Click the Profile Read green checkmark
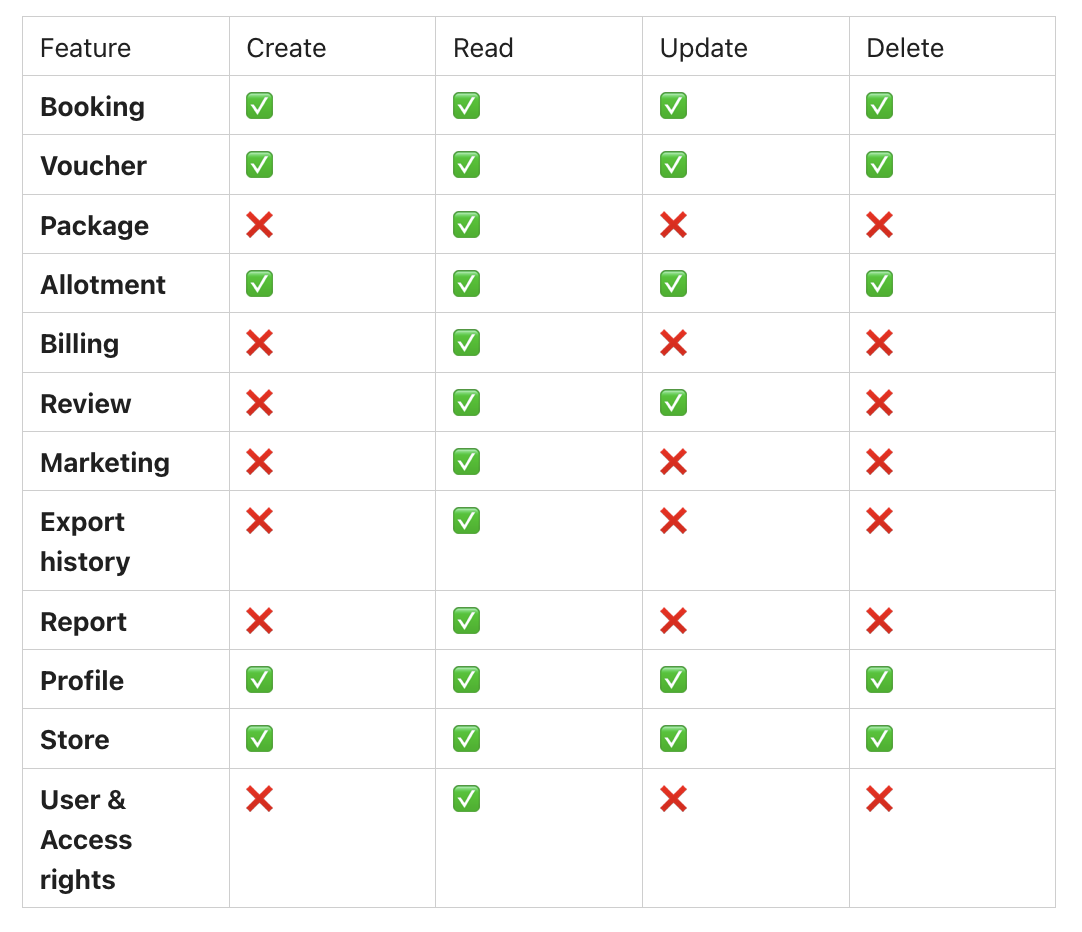This screenshot has height=932, width=1082. point(466,680)
